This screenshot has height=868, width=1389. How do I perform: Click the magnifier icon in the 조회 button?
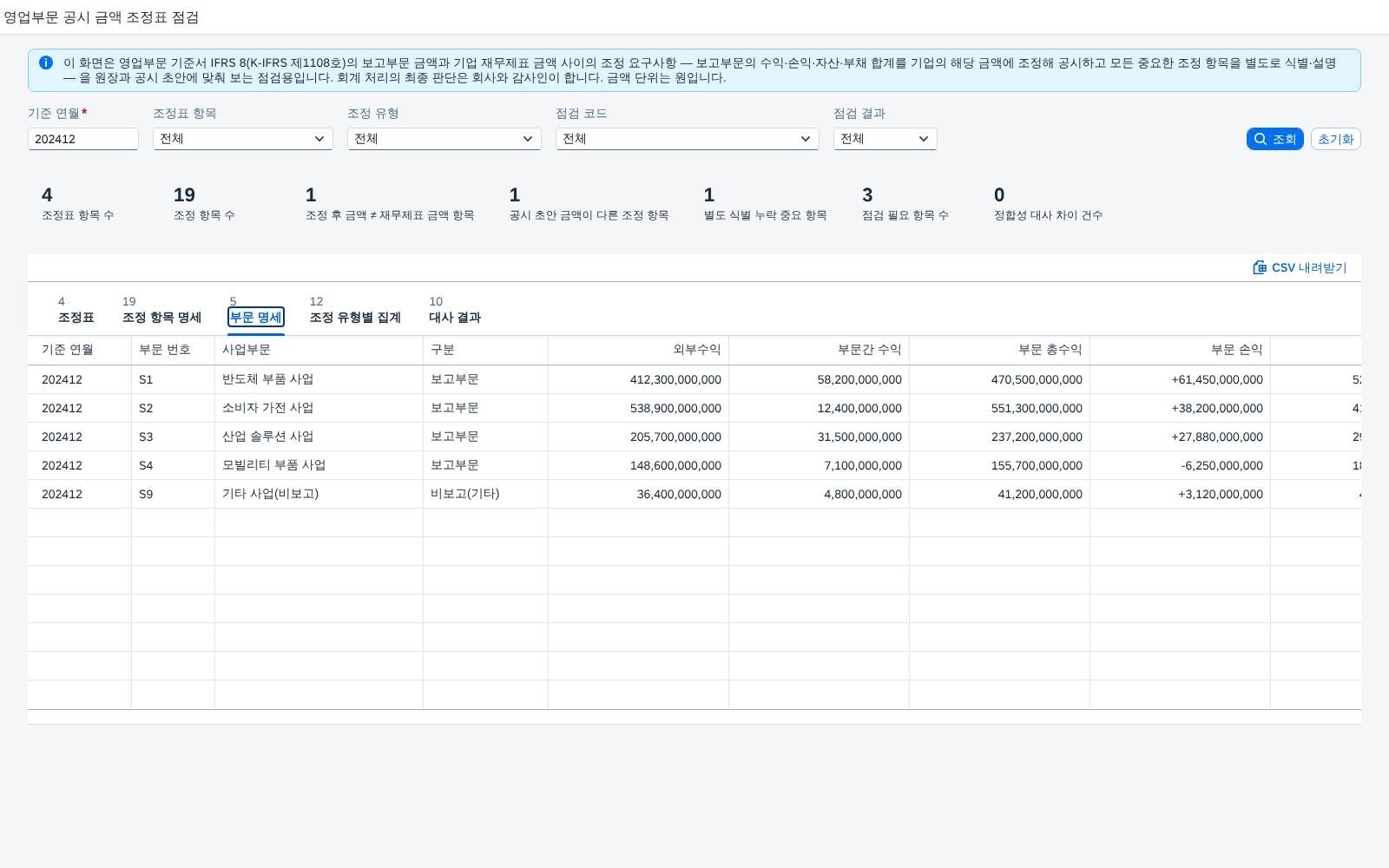click(x=1261, y=139)
